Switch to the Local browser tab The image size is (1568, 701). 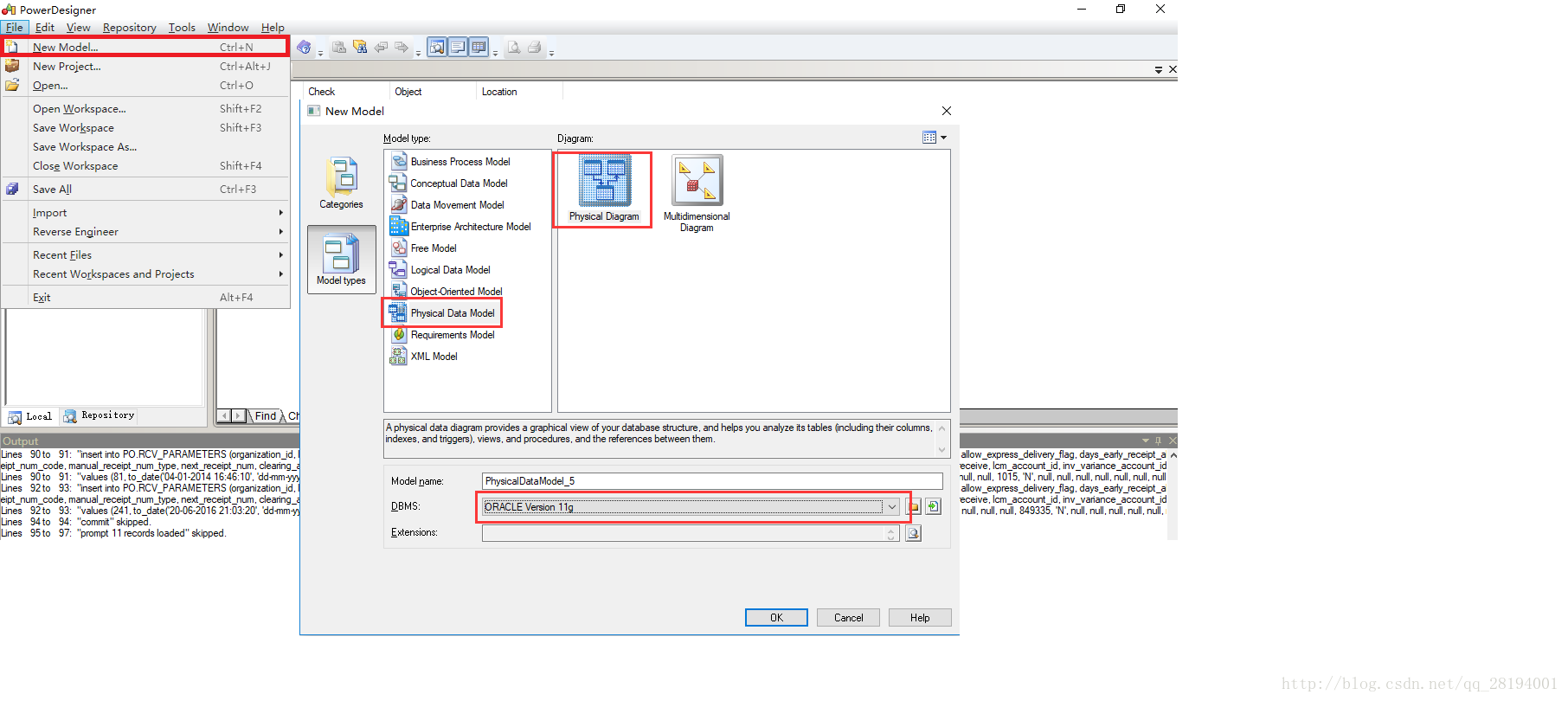30,416
